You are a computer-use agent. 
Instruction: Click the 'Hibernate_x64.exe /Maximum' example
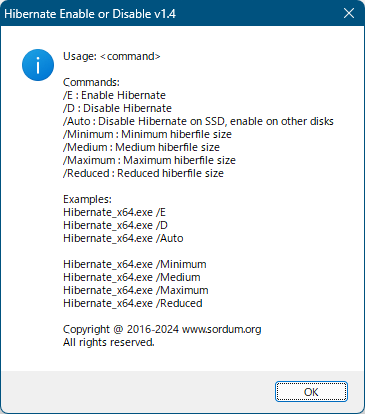coord(136,290)
